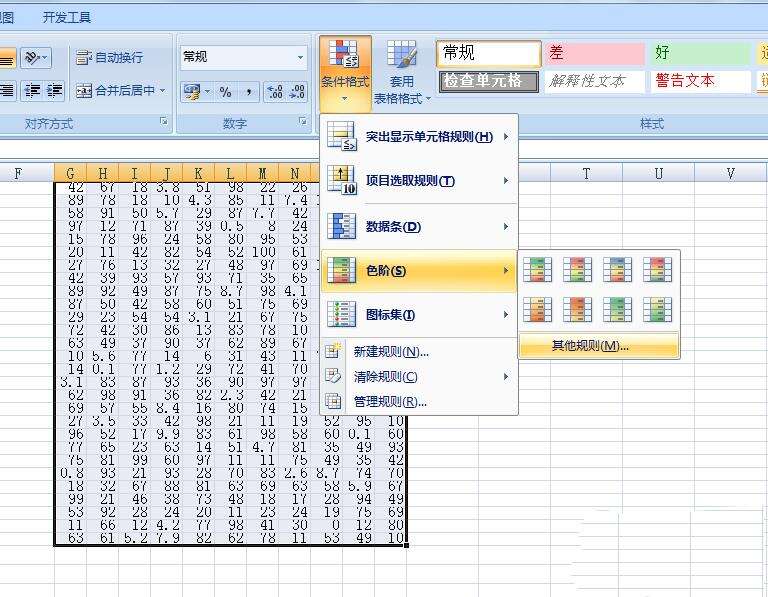The height and width of the screenshot is (597, 768).
Task: Open 对齐方式 group dialog launcher
Action: (x=164, y=121)
